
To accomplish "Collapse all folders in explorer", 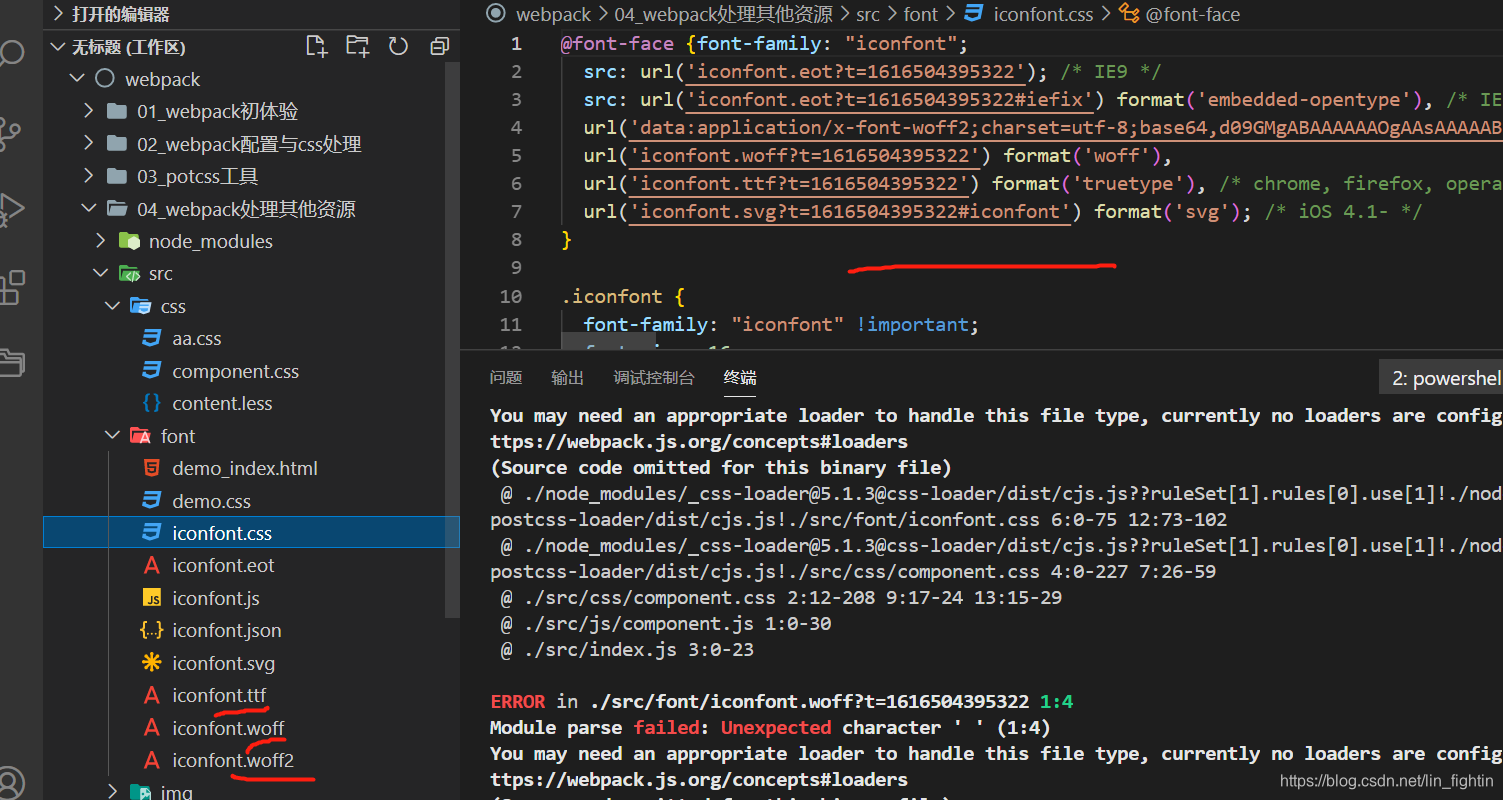I will tap(439, 46).
